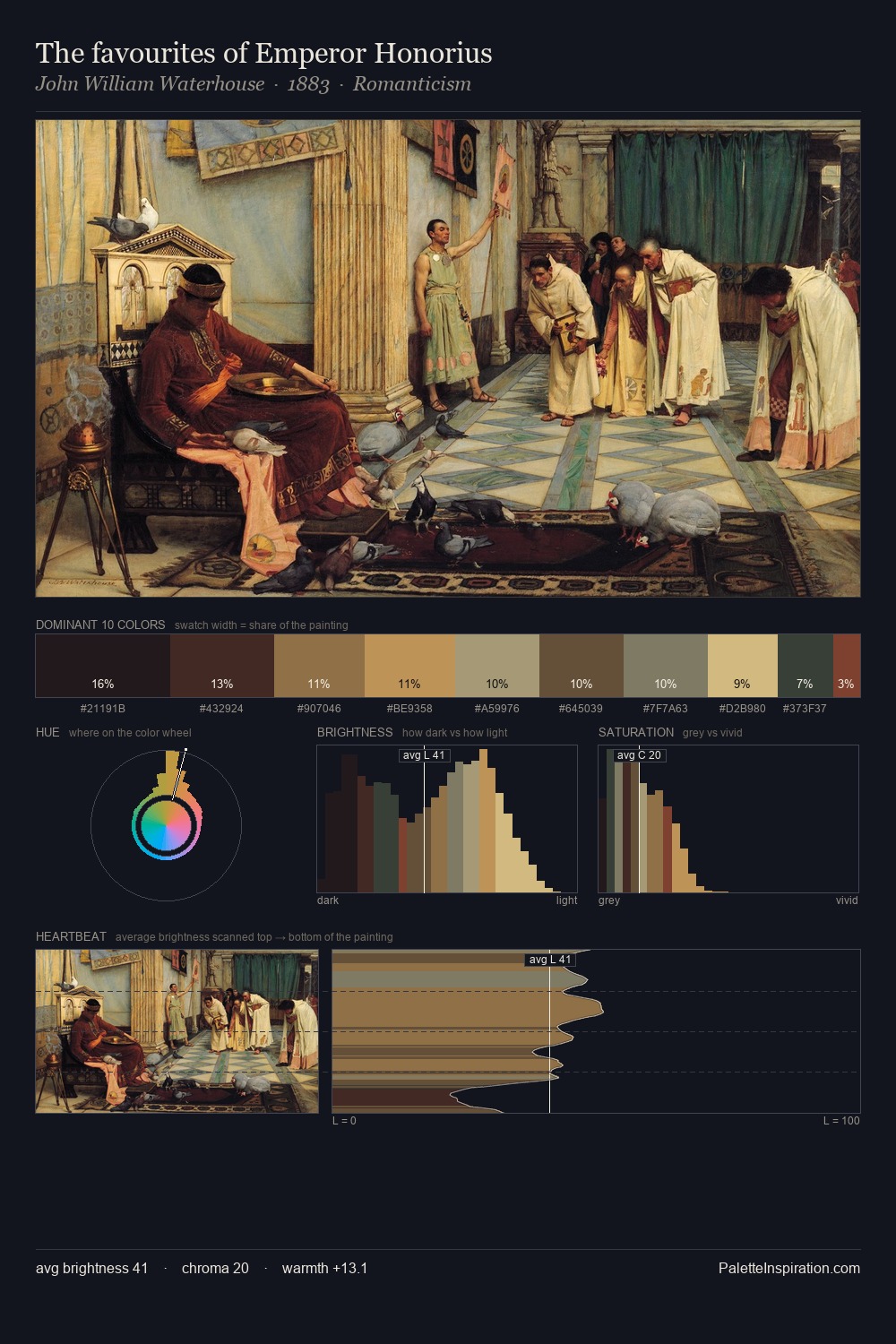Click hex code text '#907046'
This screenshot has width=896, height=1344.
[319, 708]
